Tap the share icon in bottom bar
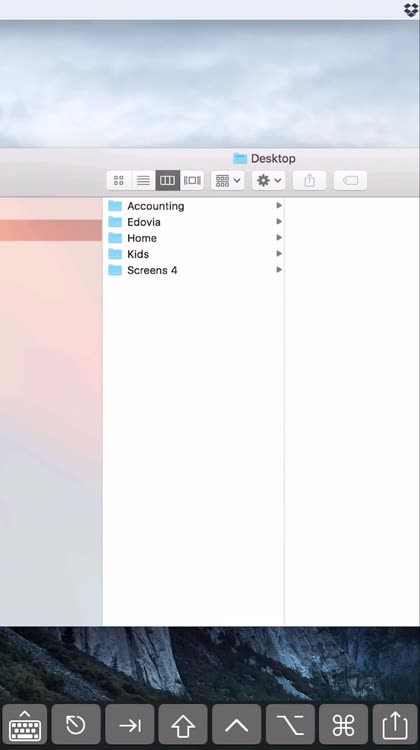 [395, 726]
